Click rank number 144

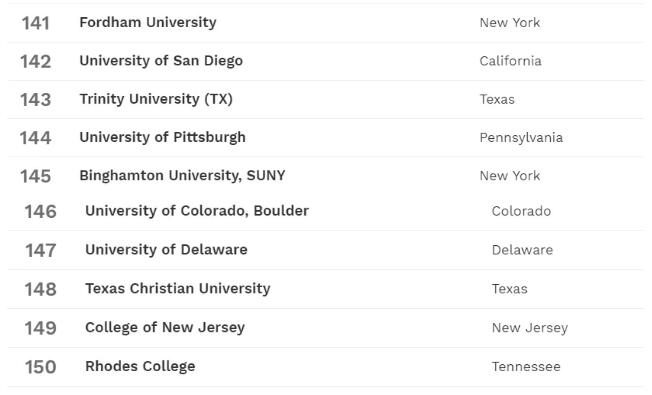point(35,138)
